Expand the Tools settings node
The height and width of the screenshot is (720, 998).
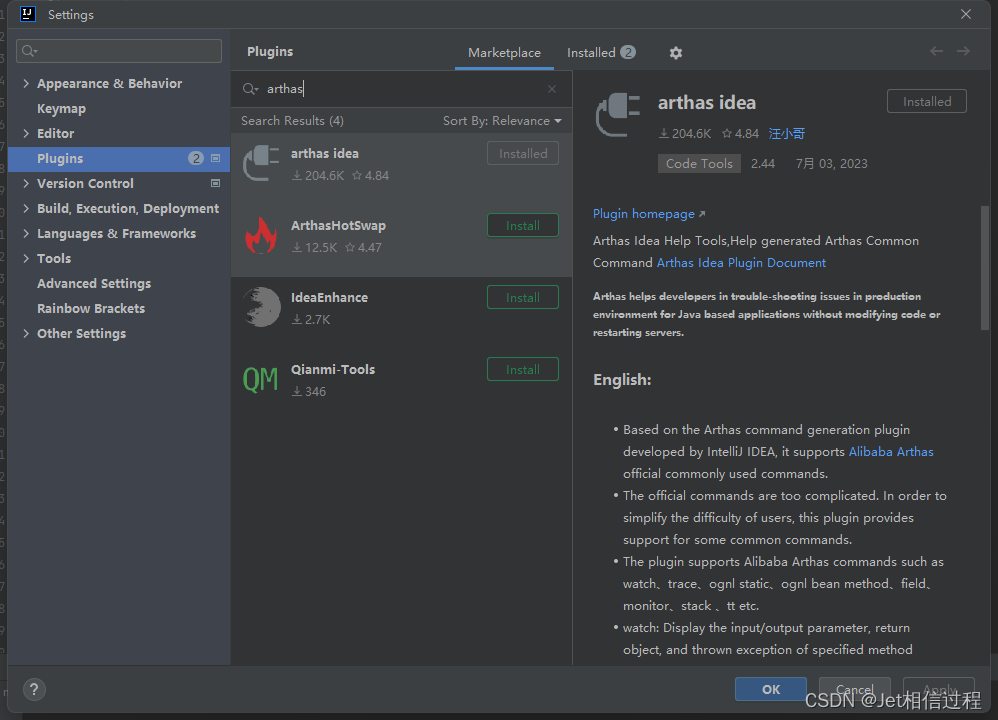25,258
